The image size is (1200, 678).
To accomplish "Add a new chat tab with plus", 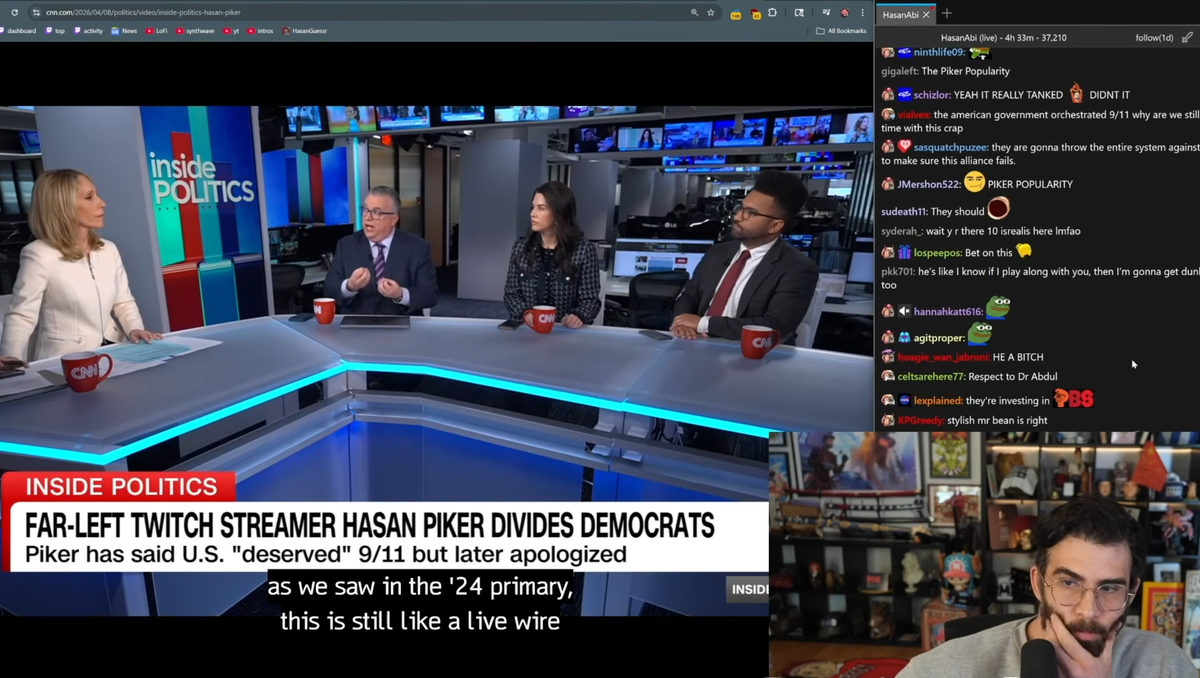I will point(947,14).
